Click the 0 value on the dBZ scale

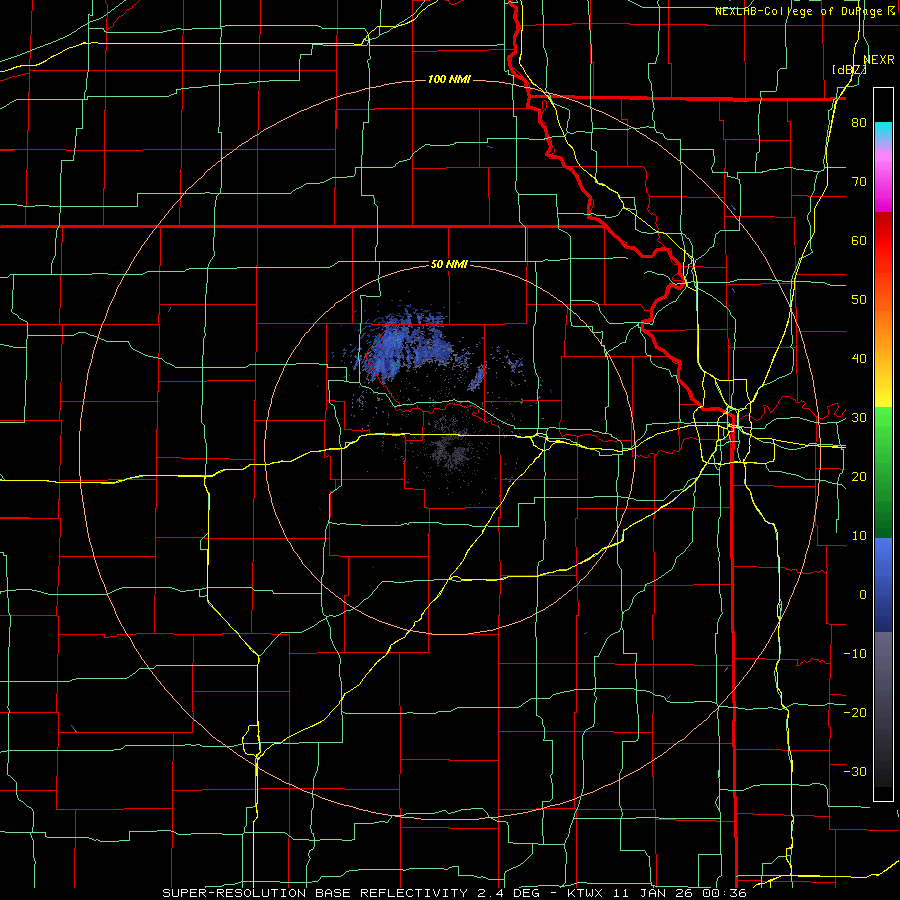pyautogui.click(x=863, y=595)
